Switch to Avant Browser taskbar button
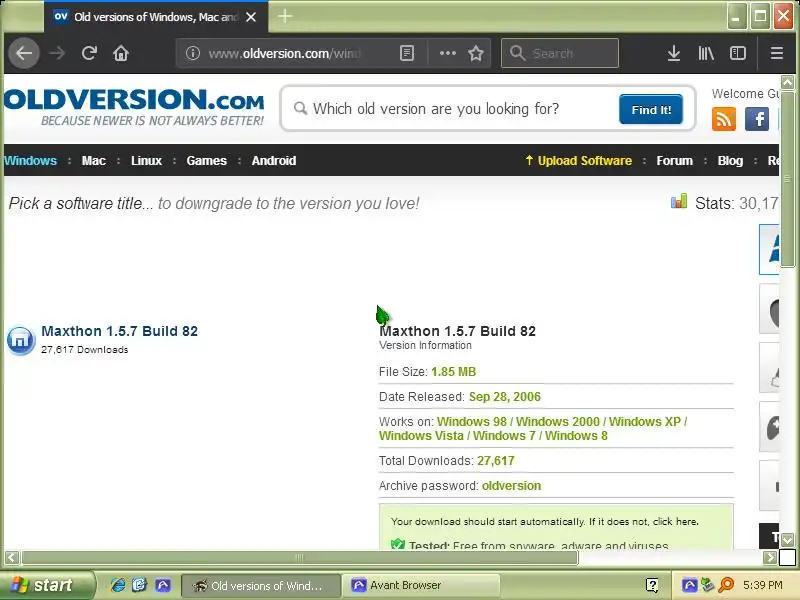This screenshot has height=600, width=800. (420, 585)
